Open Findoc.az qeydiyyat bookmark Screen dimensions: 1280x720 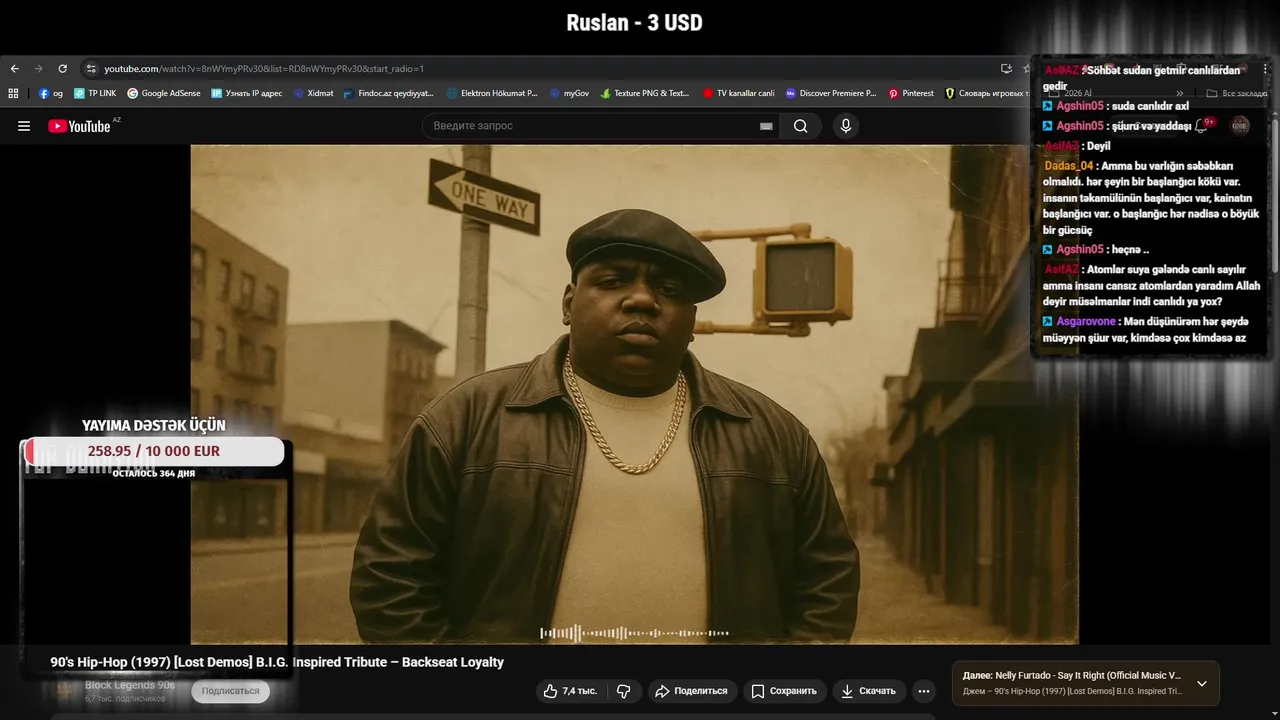pos(388,93)
